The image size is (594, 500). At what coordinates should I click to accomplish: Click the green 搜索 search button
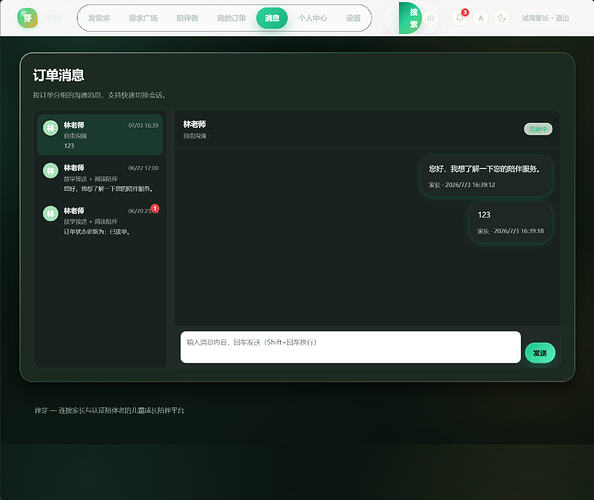click(410, 18)
